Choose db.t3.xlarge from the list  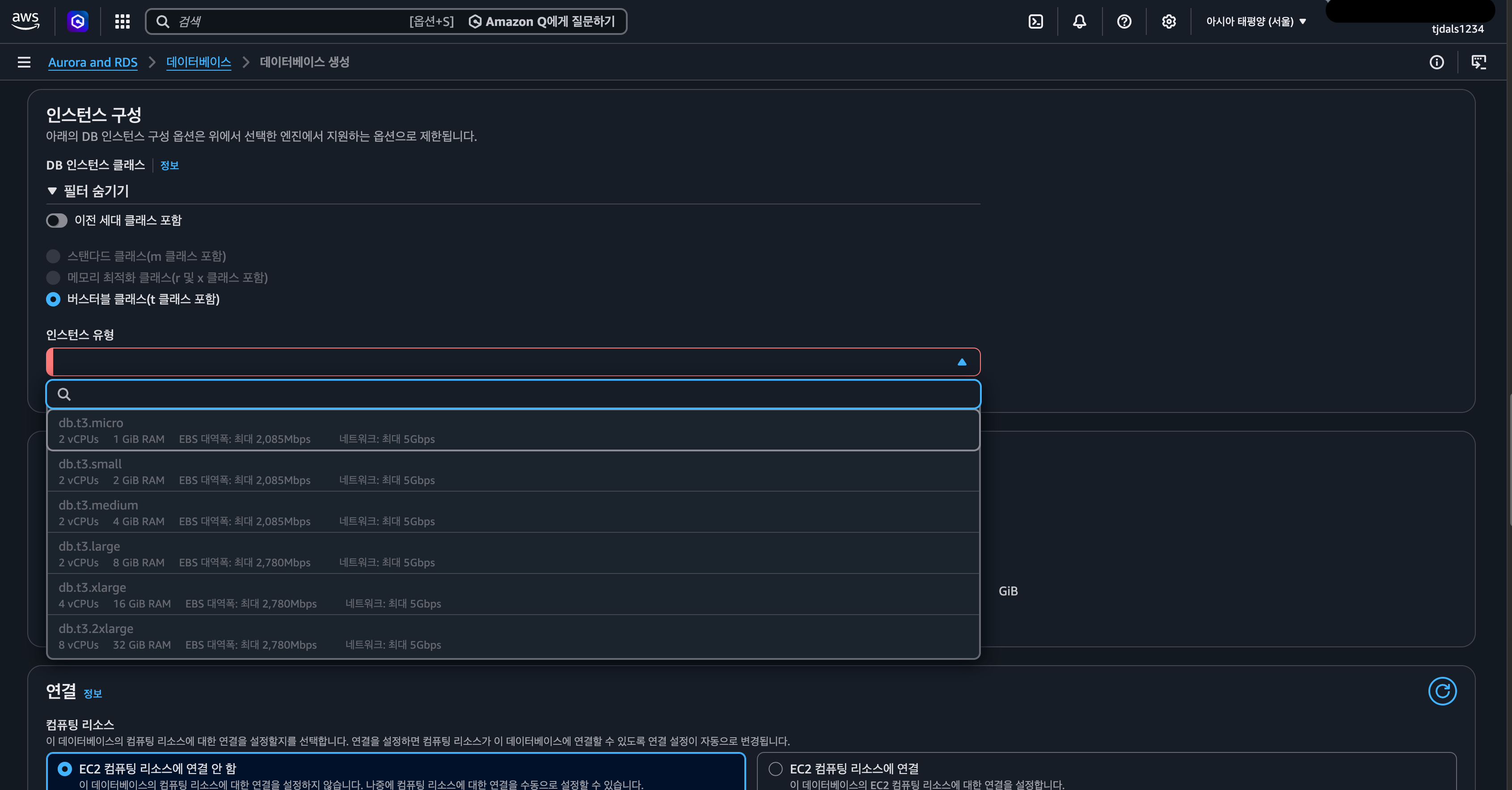tap(513, 595)
